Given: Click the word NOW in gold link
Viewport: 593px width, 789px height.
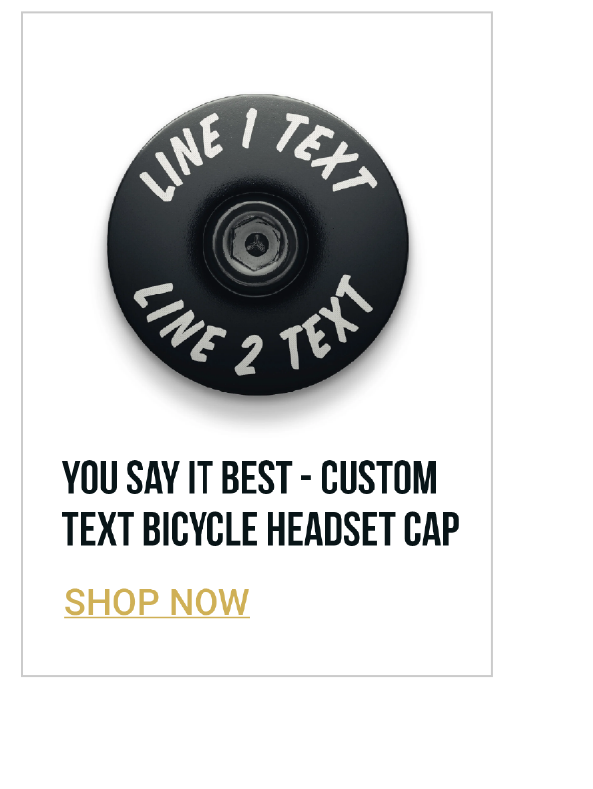Looking at the screenshot, I should coord(209,602).
